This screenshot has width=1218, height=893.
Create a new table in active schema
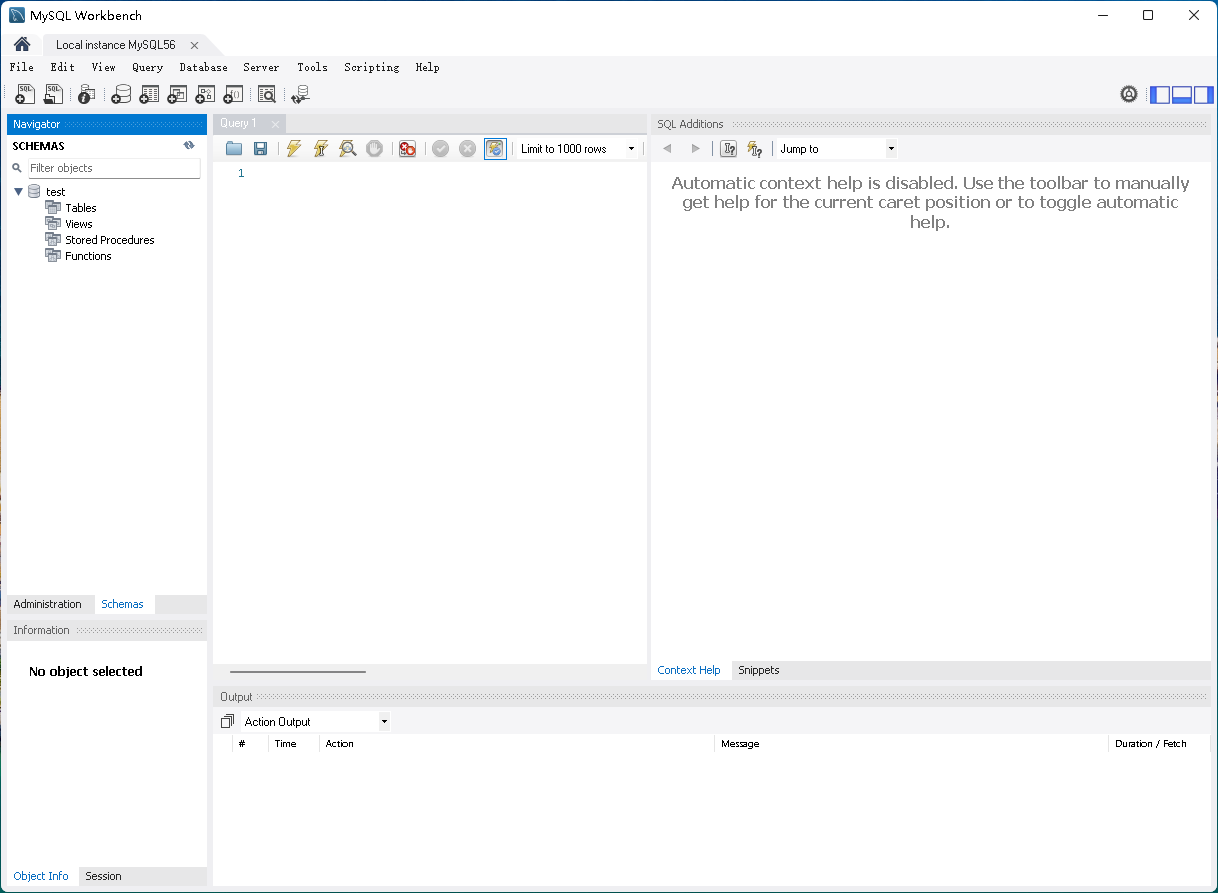click(149, 93)
